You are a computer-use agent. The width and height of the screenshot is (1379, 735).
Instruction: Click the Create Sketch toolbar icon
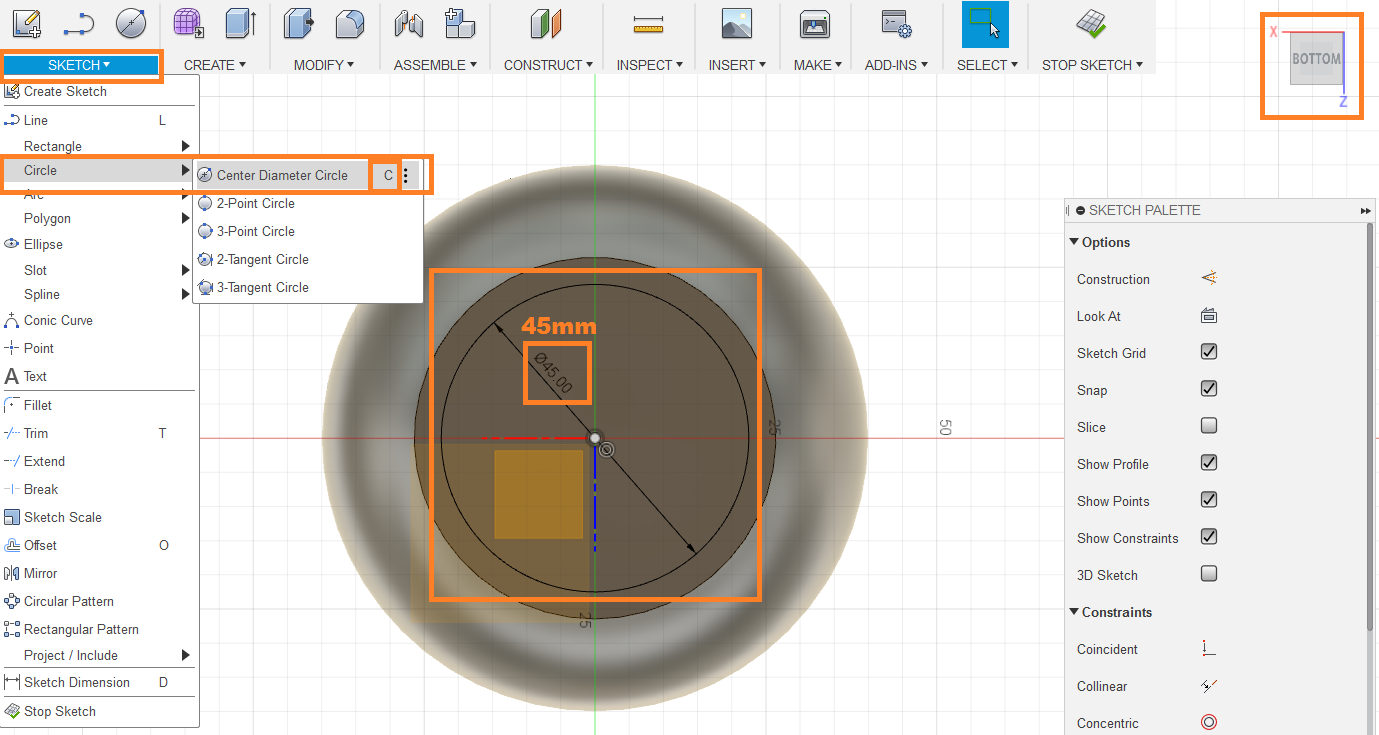point(27,23)
